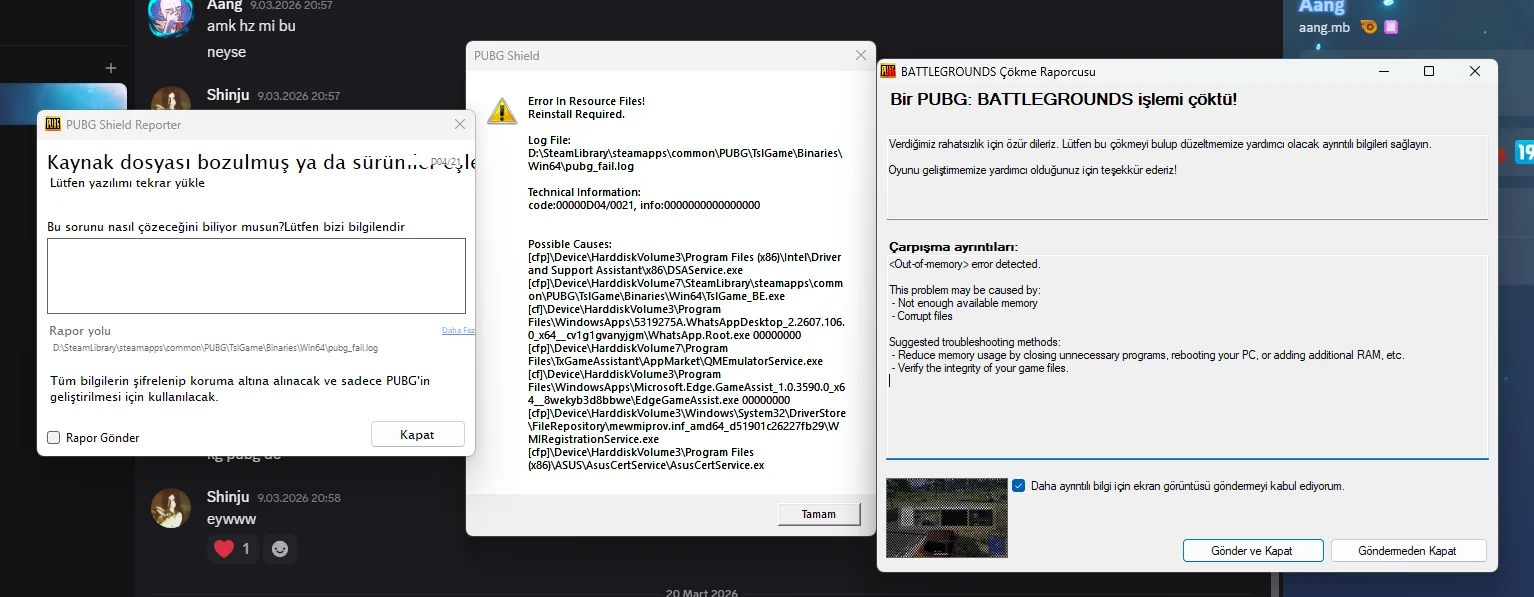Click the feedback text box in Shield Reporter
Image resolution: width=1534 pixels, height=597 pixels.
pos(256,276)
